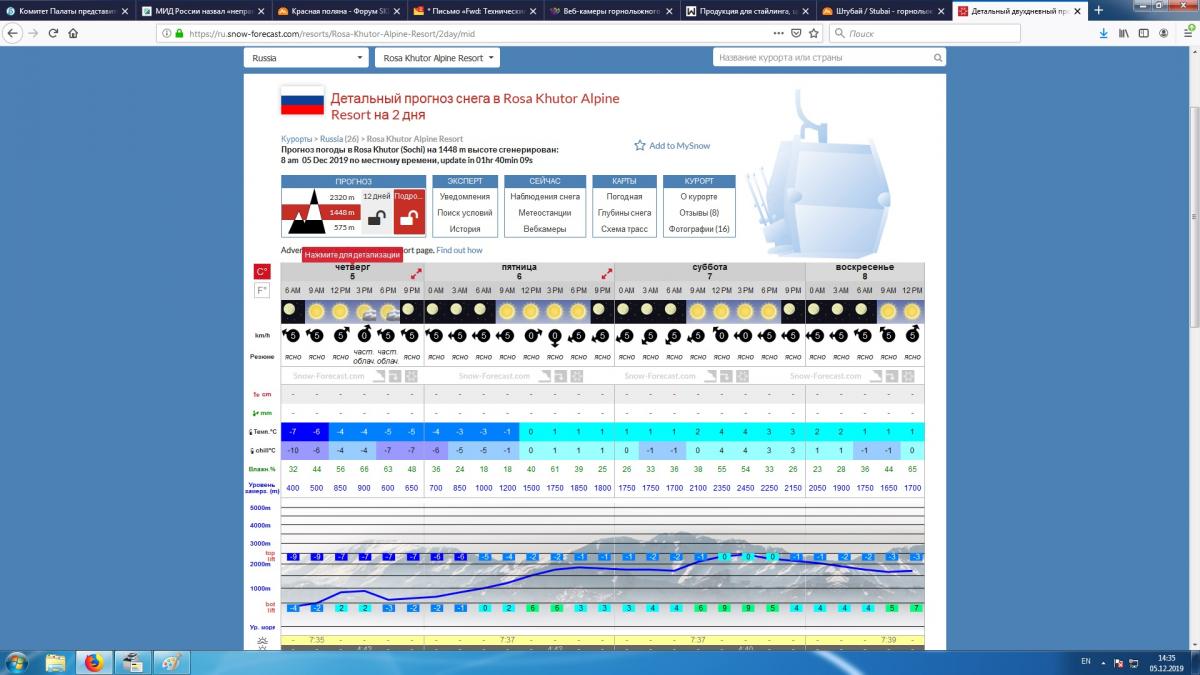This screenshot has height=675, width=1200.
Task: Open the Firefox hamburger menu
Action: tap(1187, 33)
